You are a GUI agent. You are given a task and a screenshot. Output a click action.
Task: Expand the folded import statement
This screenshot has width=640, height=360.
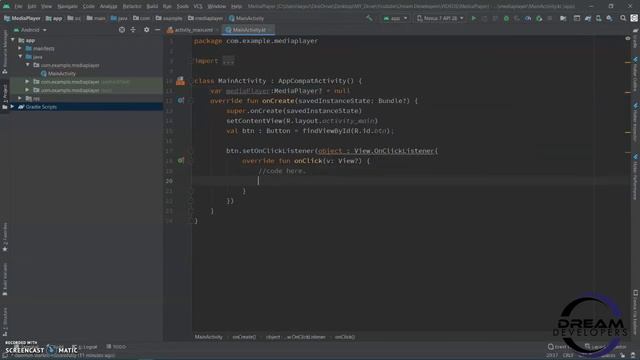pyautogui.click(x=228, y=61)
